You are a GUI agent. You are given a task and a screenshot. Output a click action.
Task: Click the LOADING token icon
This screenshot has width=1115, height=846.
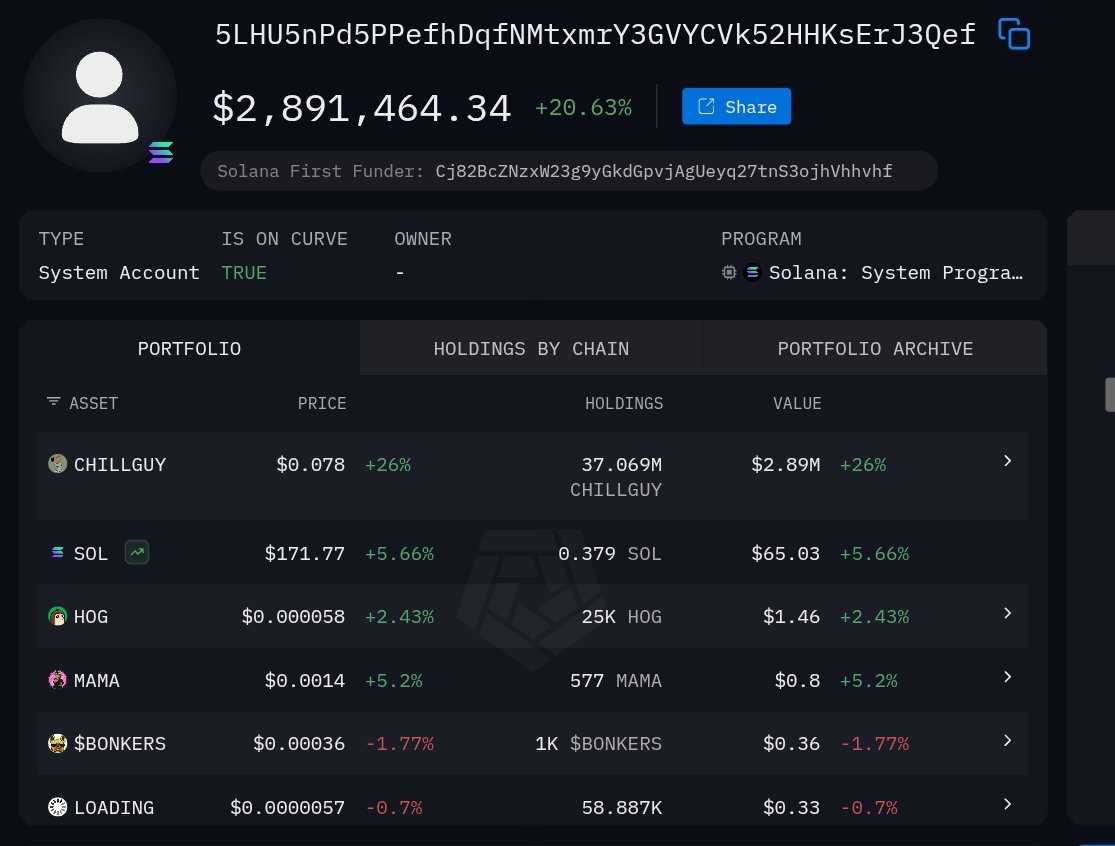pyautogui.click(x=58, y=807)
